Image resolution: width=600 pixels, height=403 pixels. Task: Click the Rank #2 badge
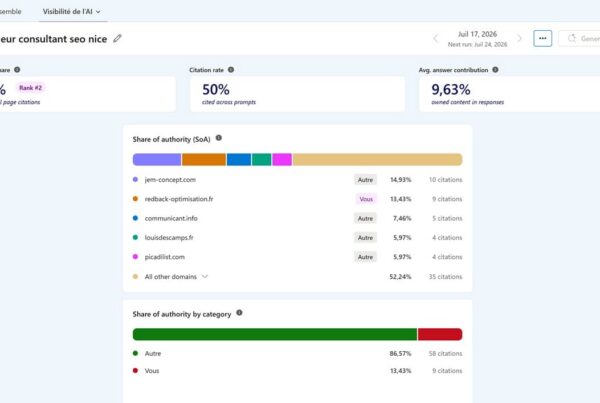click(x=31, y=88)
